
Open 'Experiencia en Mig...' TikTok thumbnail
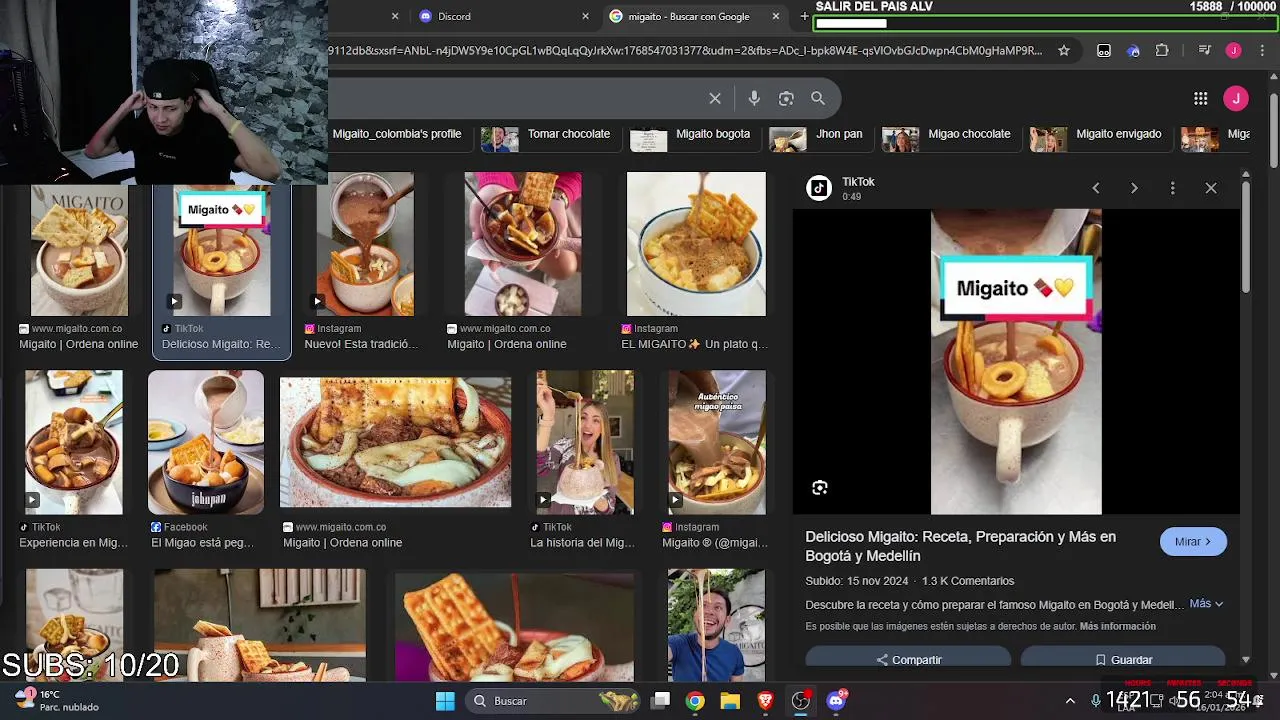(x=74, y=442)
